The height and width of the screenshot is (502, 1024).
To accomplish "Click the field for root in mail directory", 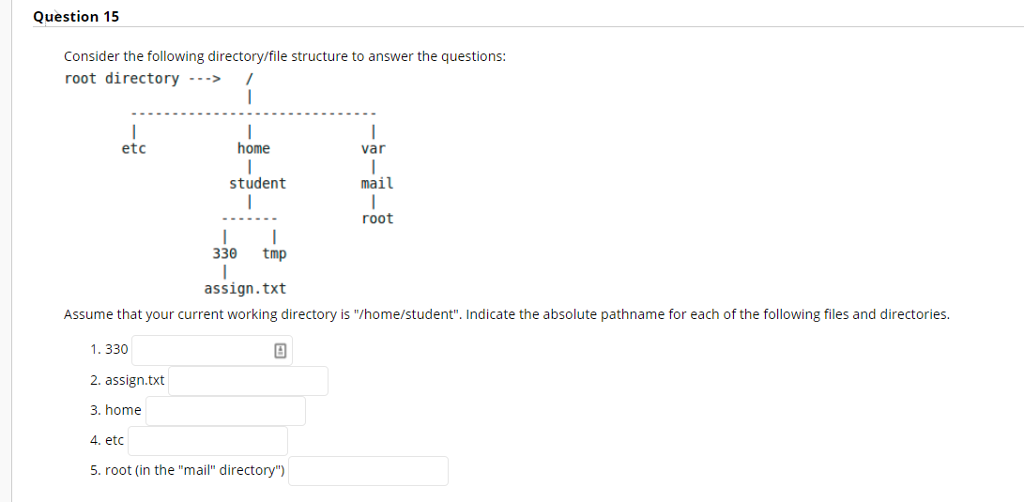I will pos(368,471).
